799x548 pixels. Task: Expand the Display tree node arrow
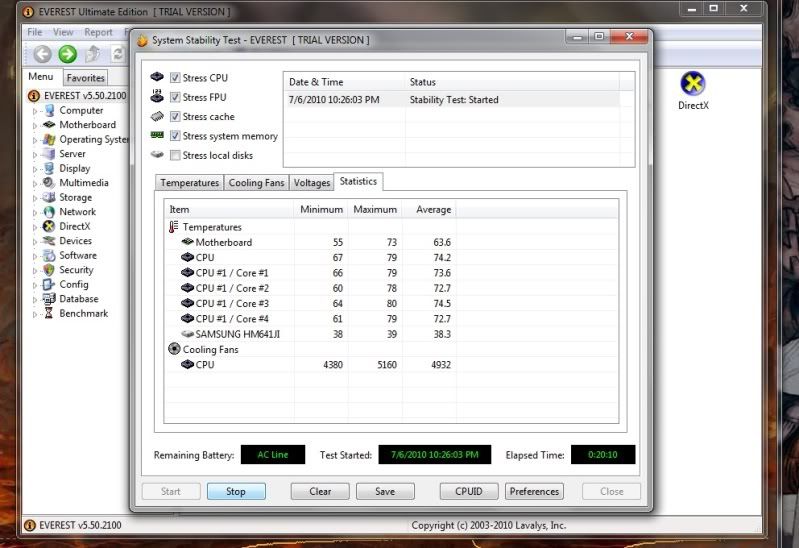coord(35,169)
